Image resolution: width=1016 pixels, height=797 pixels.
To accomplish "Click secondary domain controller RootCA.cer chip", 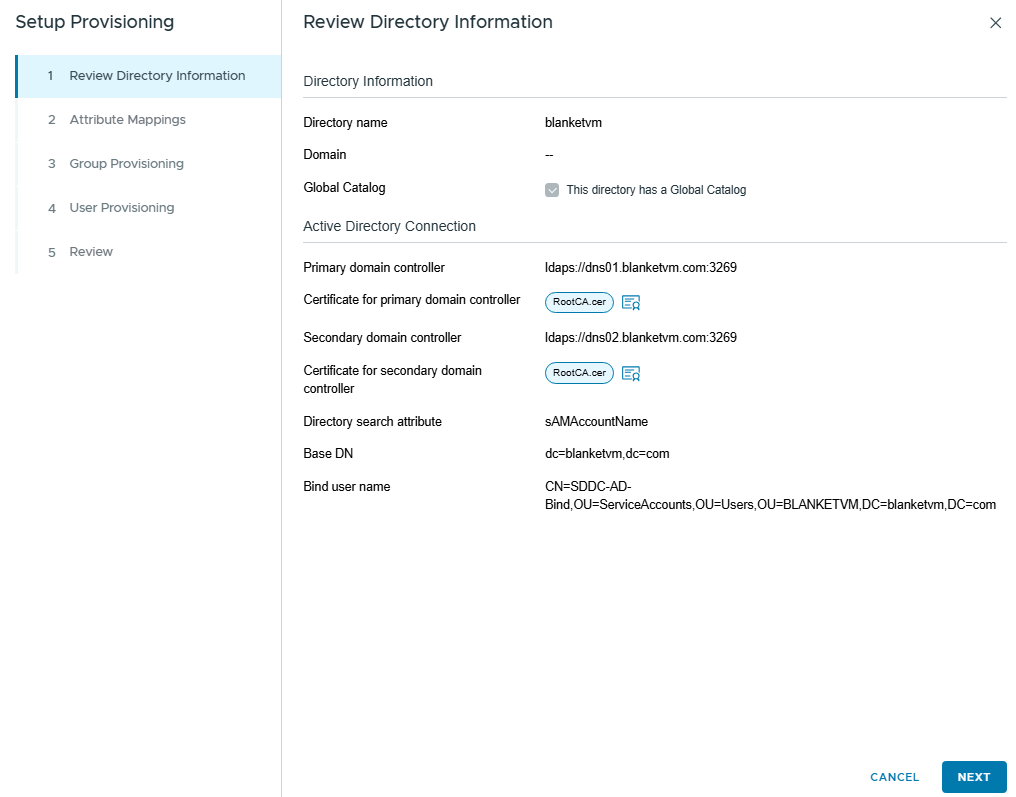I will tap(579, 373).
